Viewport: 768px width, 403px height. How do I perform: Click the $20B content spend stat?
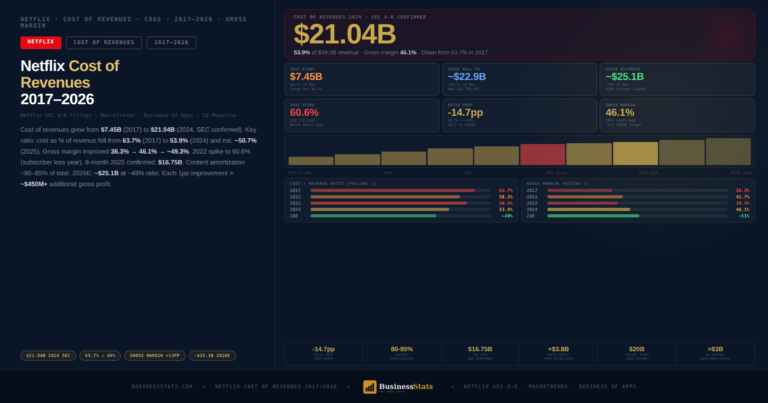(637, 354)
